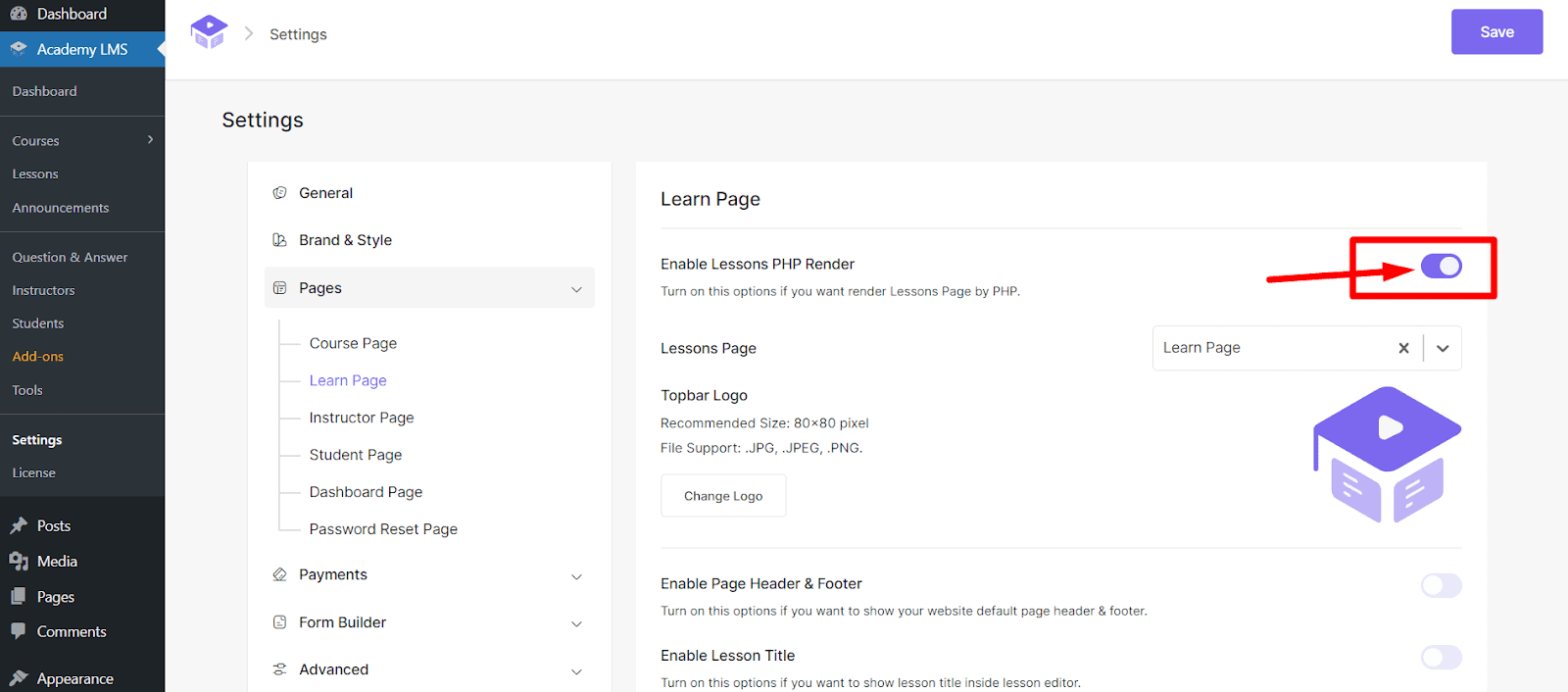The image size is (1568, 692).
Task: Click the Advanced settings icon
Action: tap(279, 669)
